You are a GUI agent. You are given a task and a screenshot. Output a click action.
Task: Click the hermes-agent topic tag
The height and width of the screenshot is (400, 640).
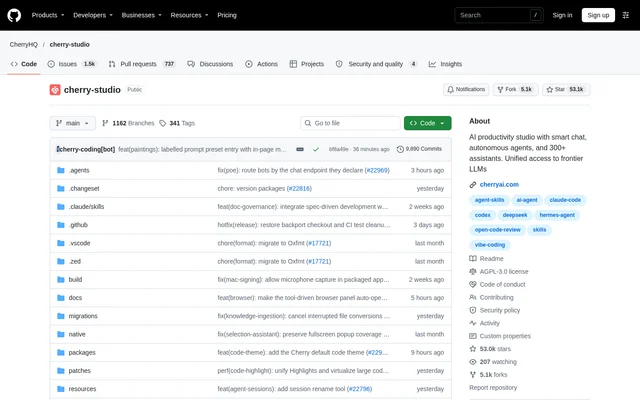pyautogui.click(x=557, y=215)
